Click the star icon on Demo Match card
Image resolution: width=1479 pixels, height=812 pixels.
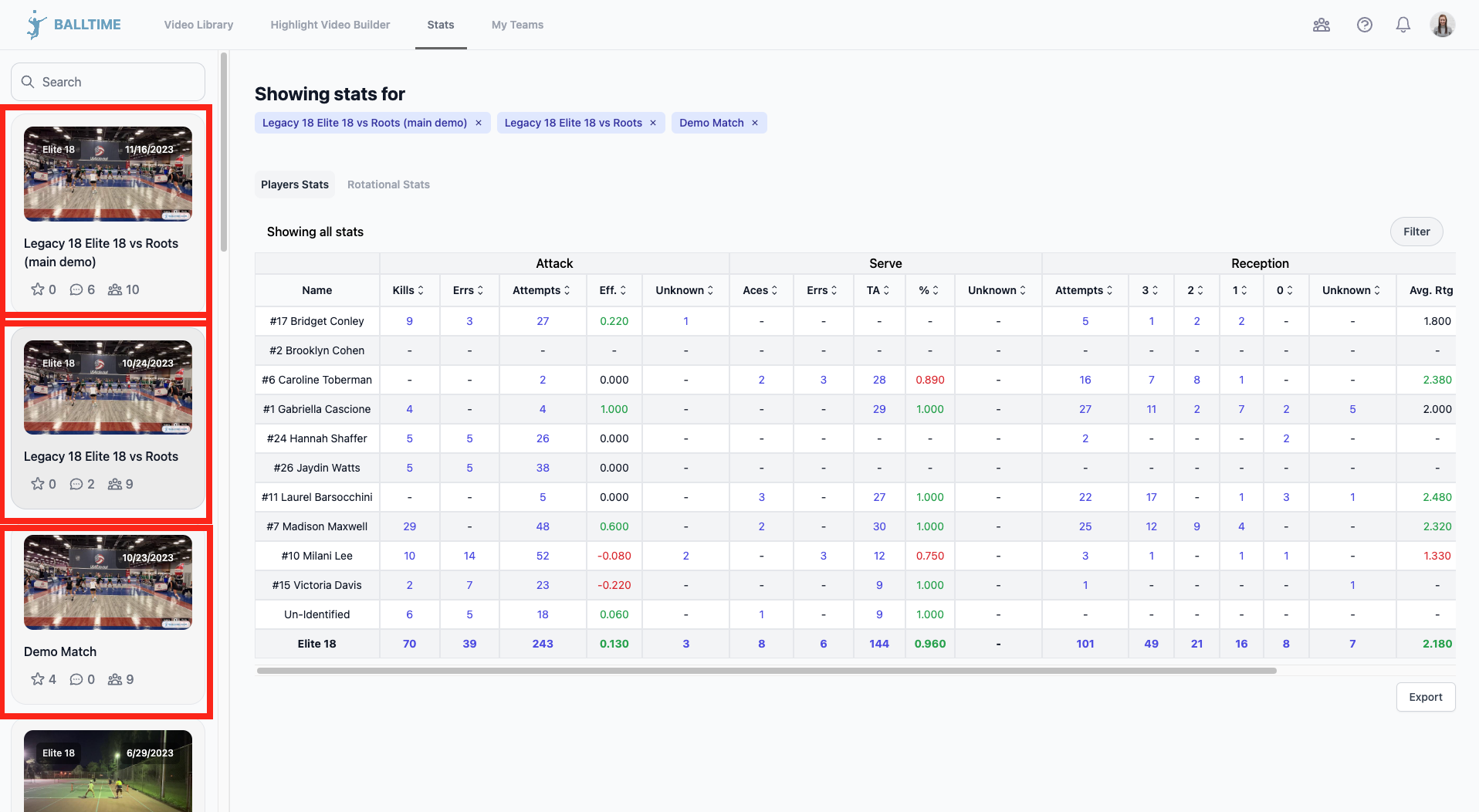click(x=37, y=679)
